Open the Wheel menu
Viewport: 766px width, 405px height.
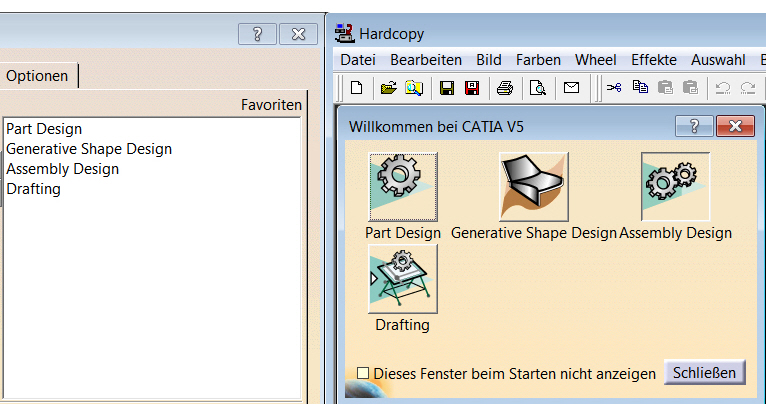596,60
